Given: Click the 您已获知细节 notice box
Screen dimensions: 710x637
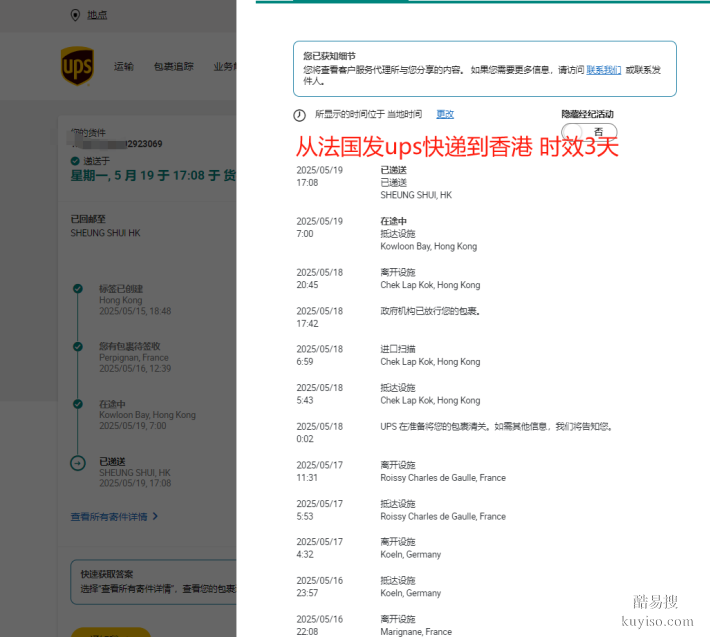Looking at the screenshot, I should click(485, 69).
